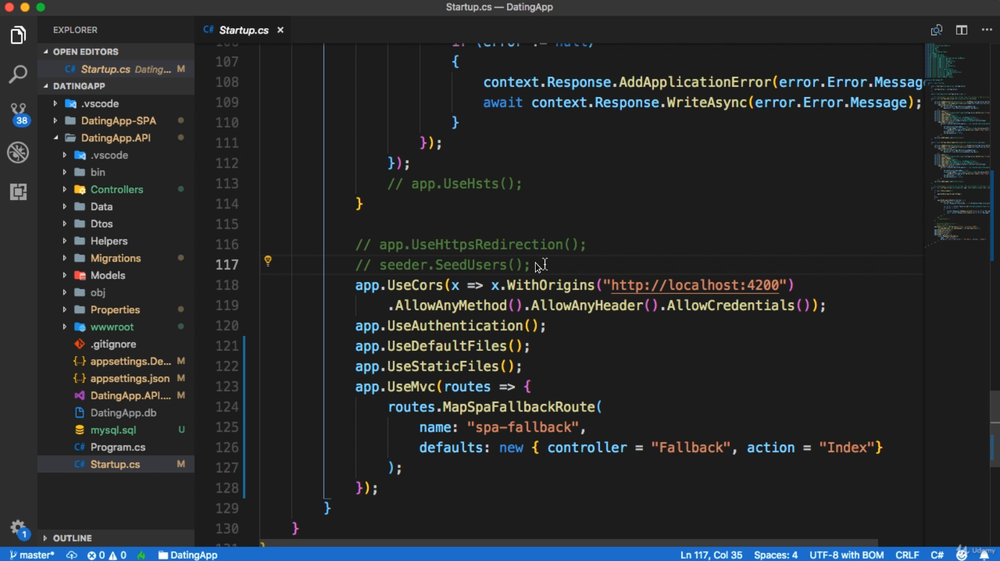Click the open changes icon in tab bar
Image resolution: width=1000 pixels, height=561 pixels.
(x=936, y=30)
